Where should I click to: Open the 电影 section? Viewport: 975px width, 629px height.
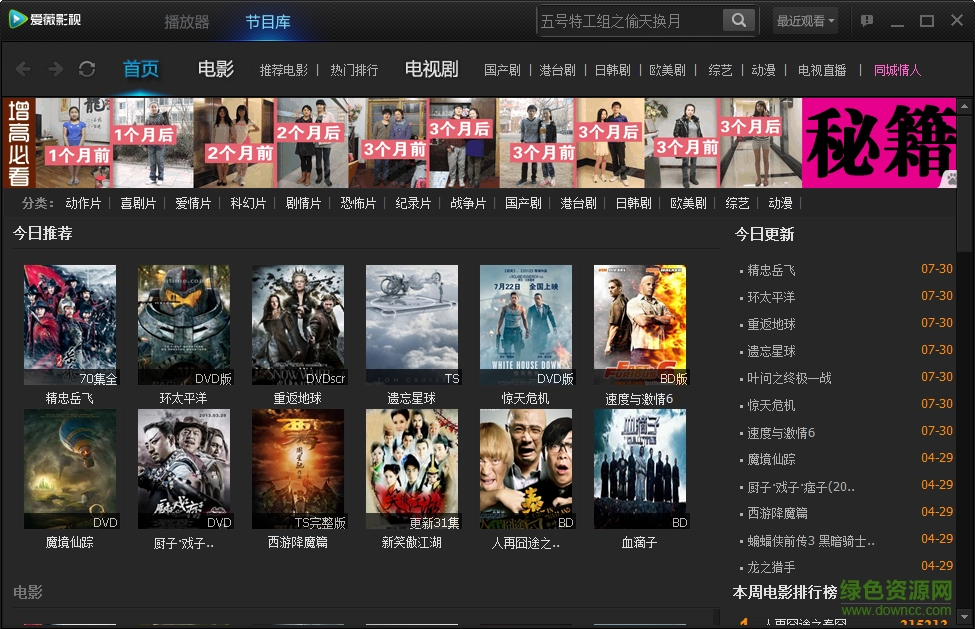[x=216, y=68]
